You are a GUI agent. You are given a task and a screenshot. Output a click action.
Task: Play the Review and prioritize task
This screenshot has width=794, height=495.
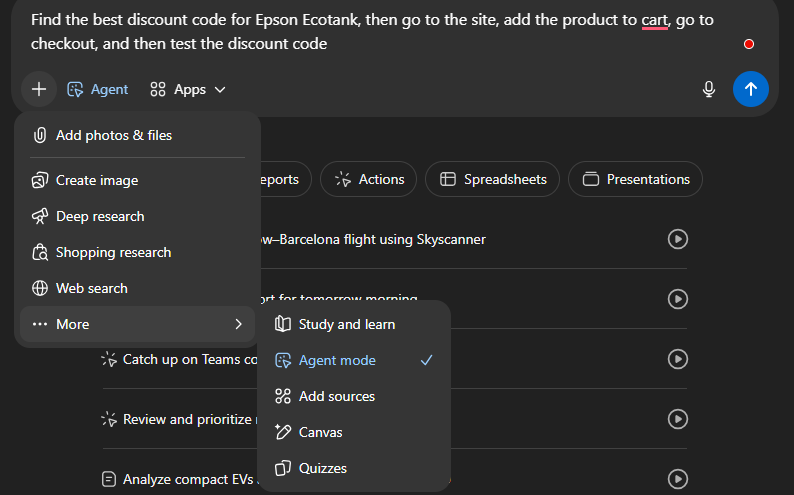tap(678, 419)
